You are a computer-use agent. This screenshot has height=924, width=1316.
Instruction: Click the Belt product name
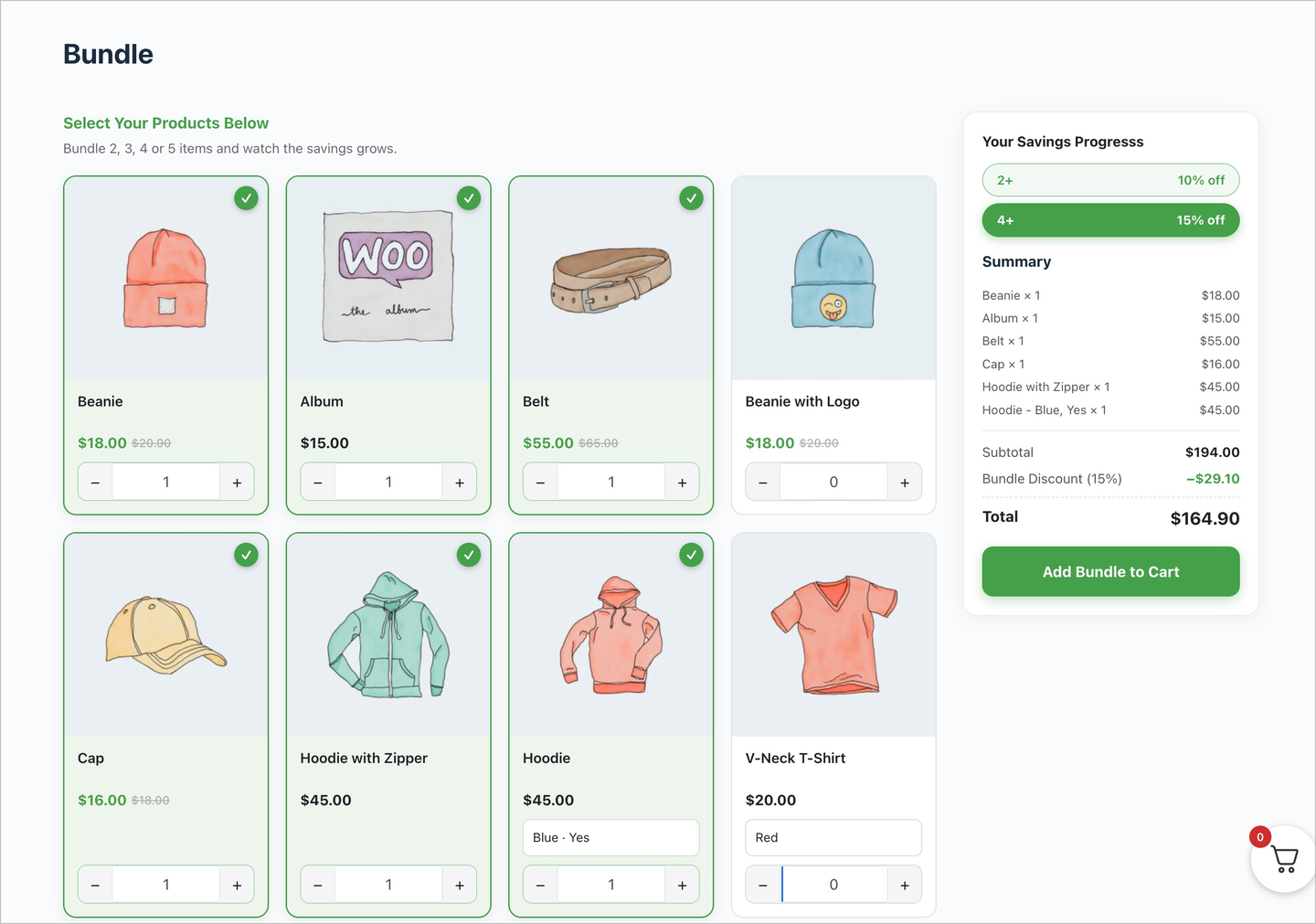coord(536,401)
